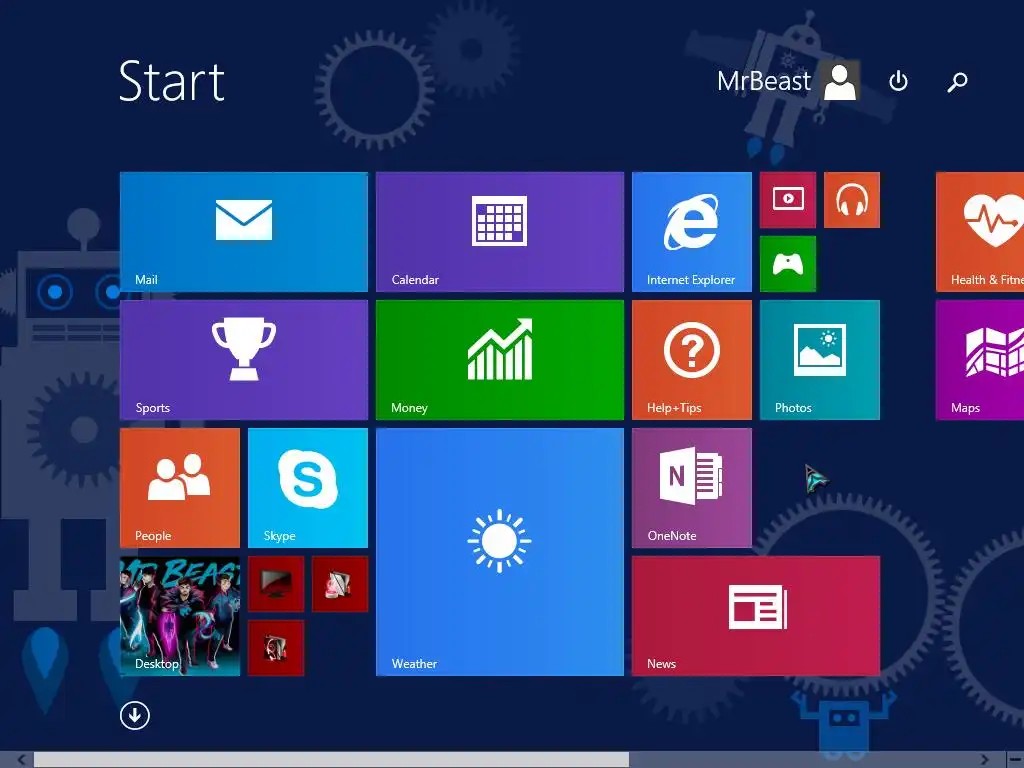The width and height of the screenshot is (1024, 768).
Task: Open the small Video tile
Action: [x=788, y=200]
